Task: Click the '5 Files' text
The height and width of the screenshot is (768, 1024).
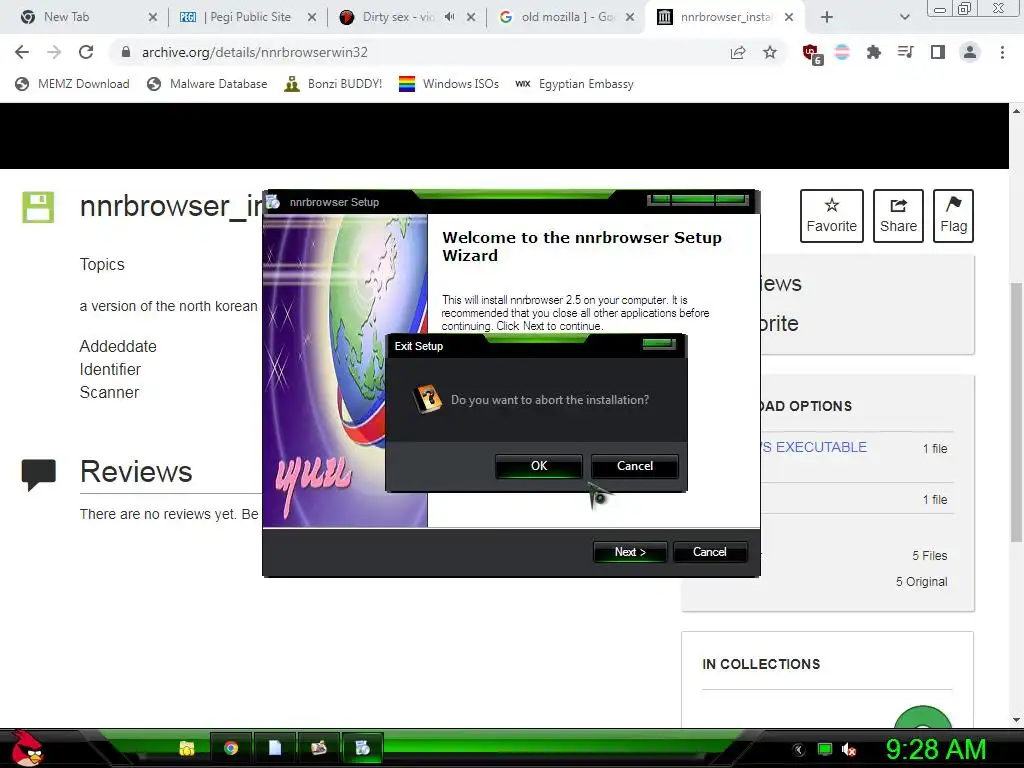Action: pos(929,556)
